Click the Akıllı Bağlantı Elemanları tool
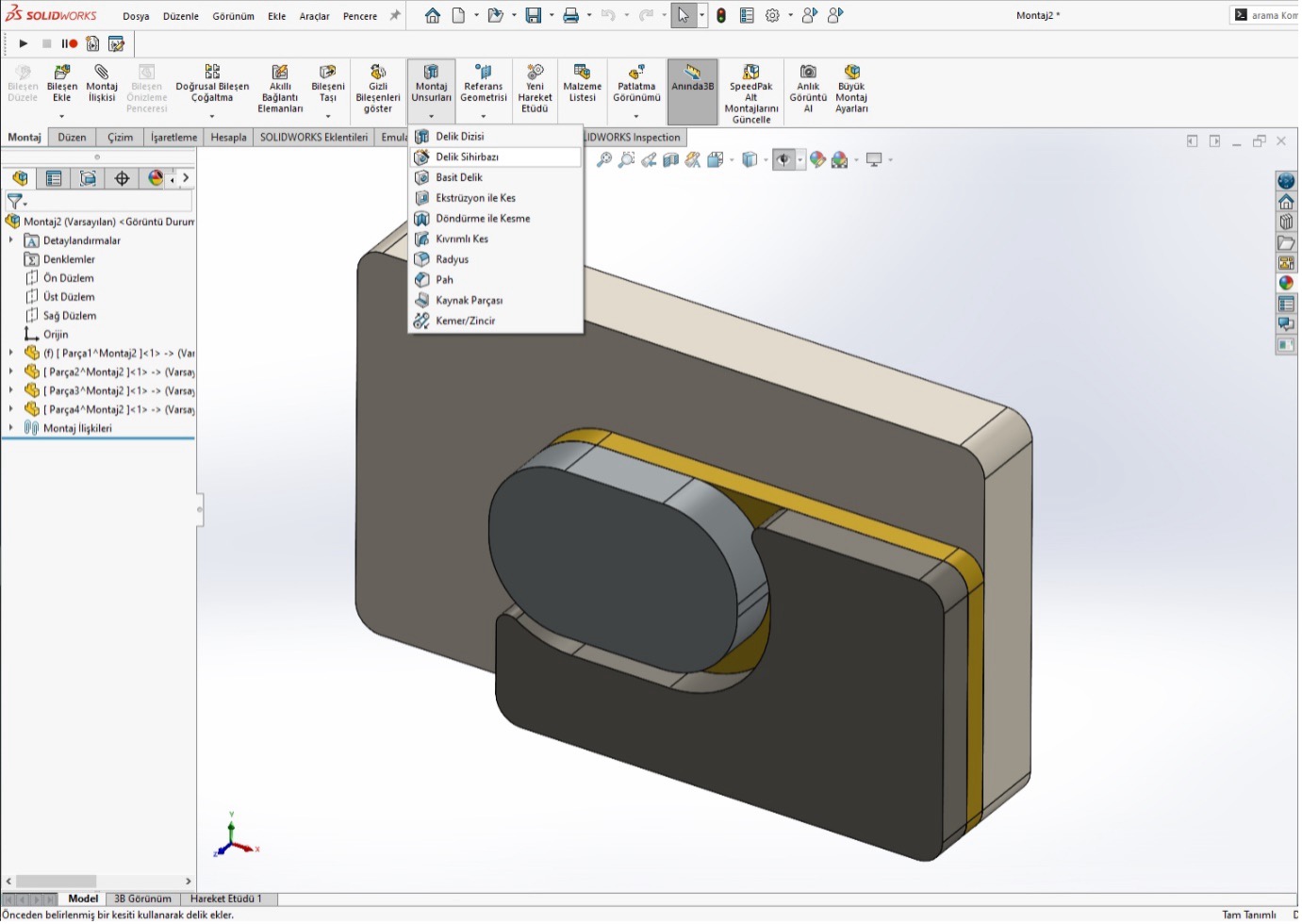The height and width of the screenshot is (924, 1302). [280, 90]
